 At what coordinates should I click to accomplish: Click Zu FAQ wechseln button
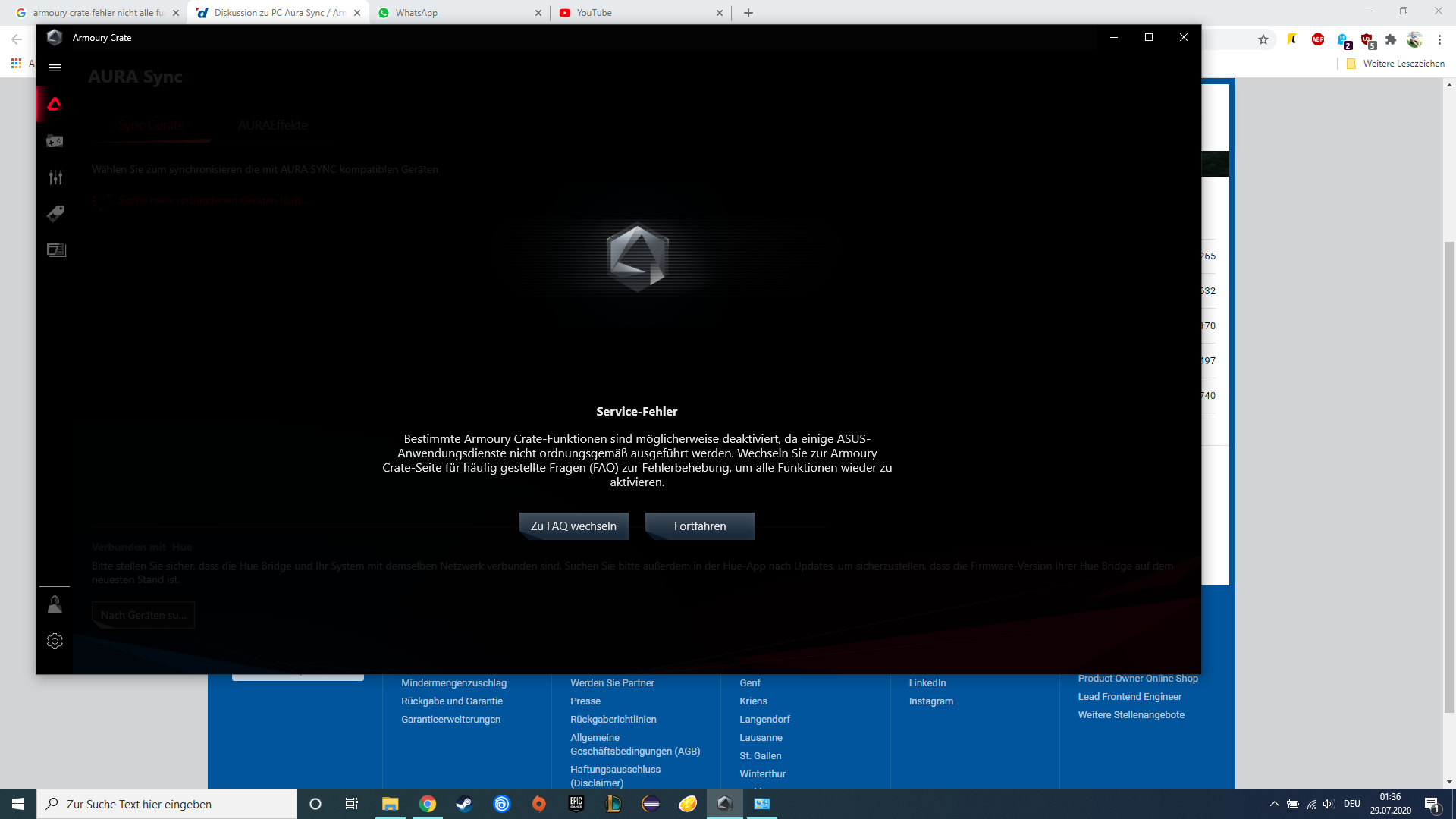(573, 526)
